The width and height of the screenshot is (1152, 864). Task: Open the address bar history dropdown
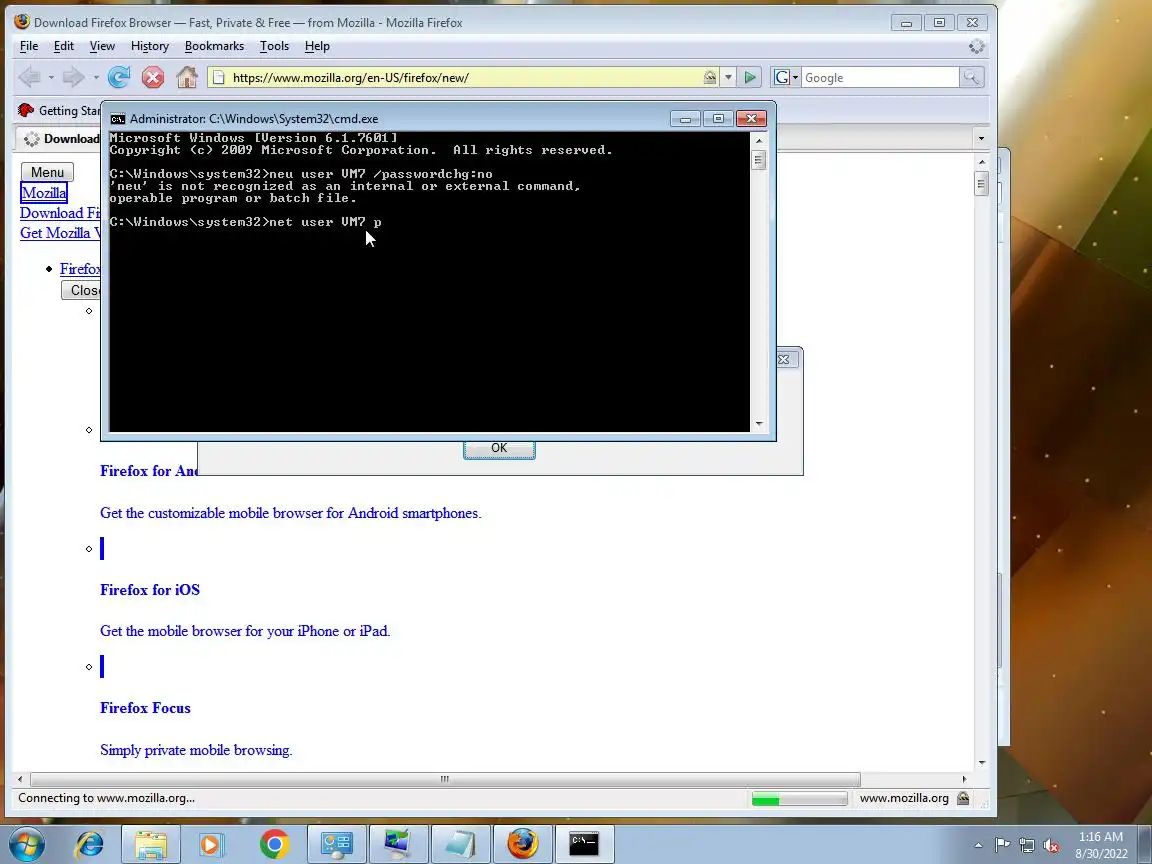(x=728, y=77)
